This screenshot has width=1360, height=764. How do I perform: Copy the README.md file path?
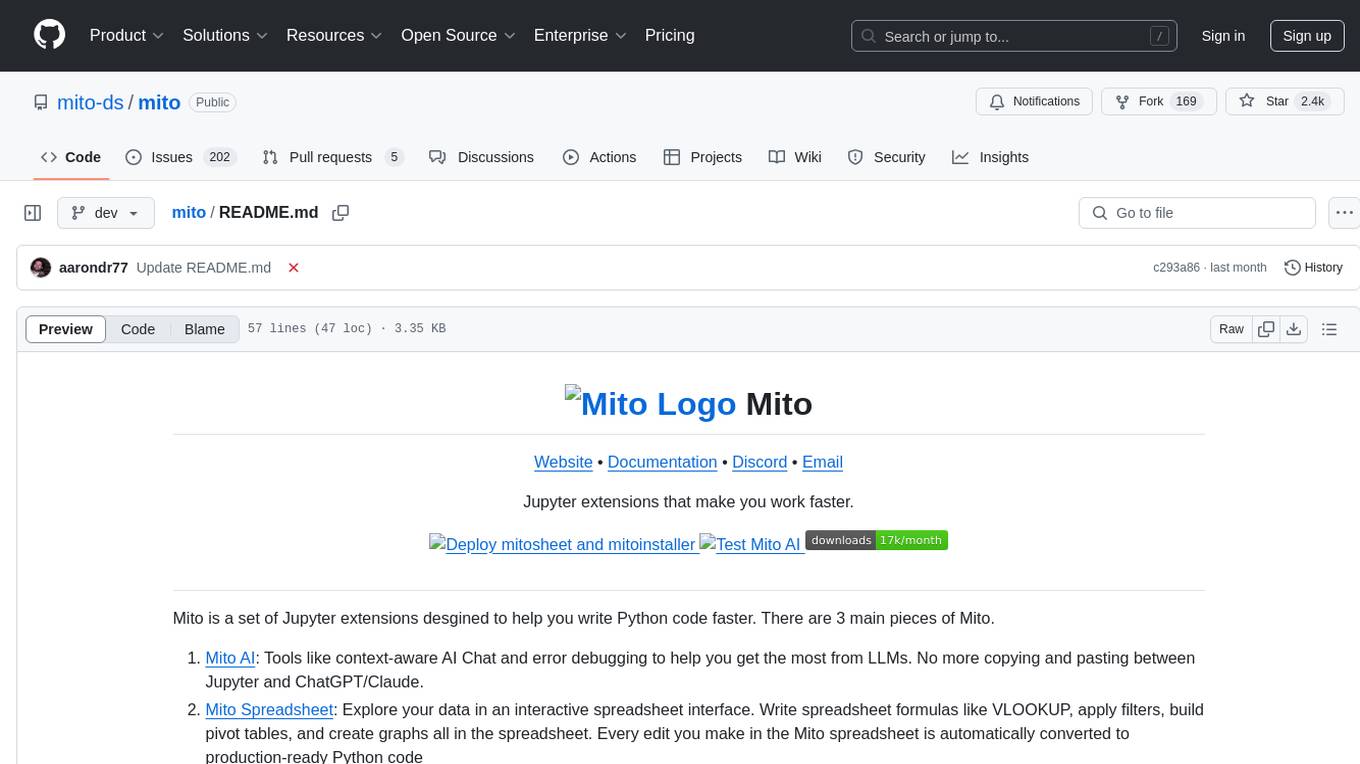click(341, 213)
